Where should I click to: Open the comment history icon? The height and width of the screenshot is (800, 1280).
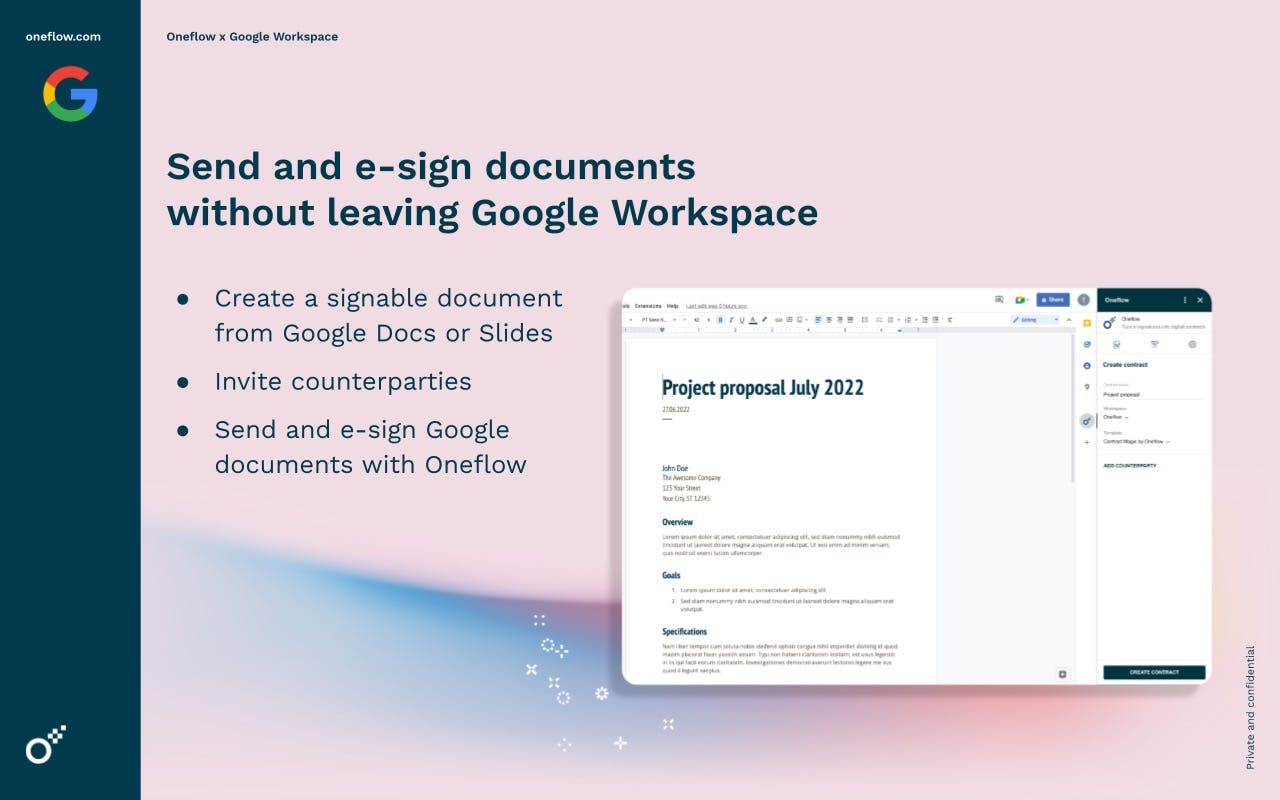(999, 299)
